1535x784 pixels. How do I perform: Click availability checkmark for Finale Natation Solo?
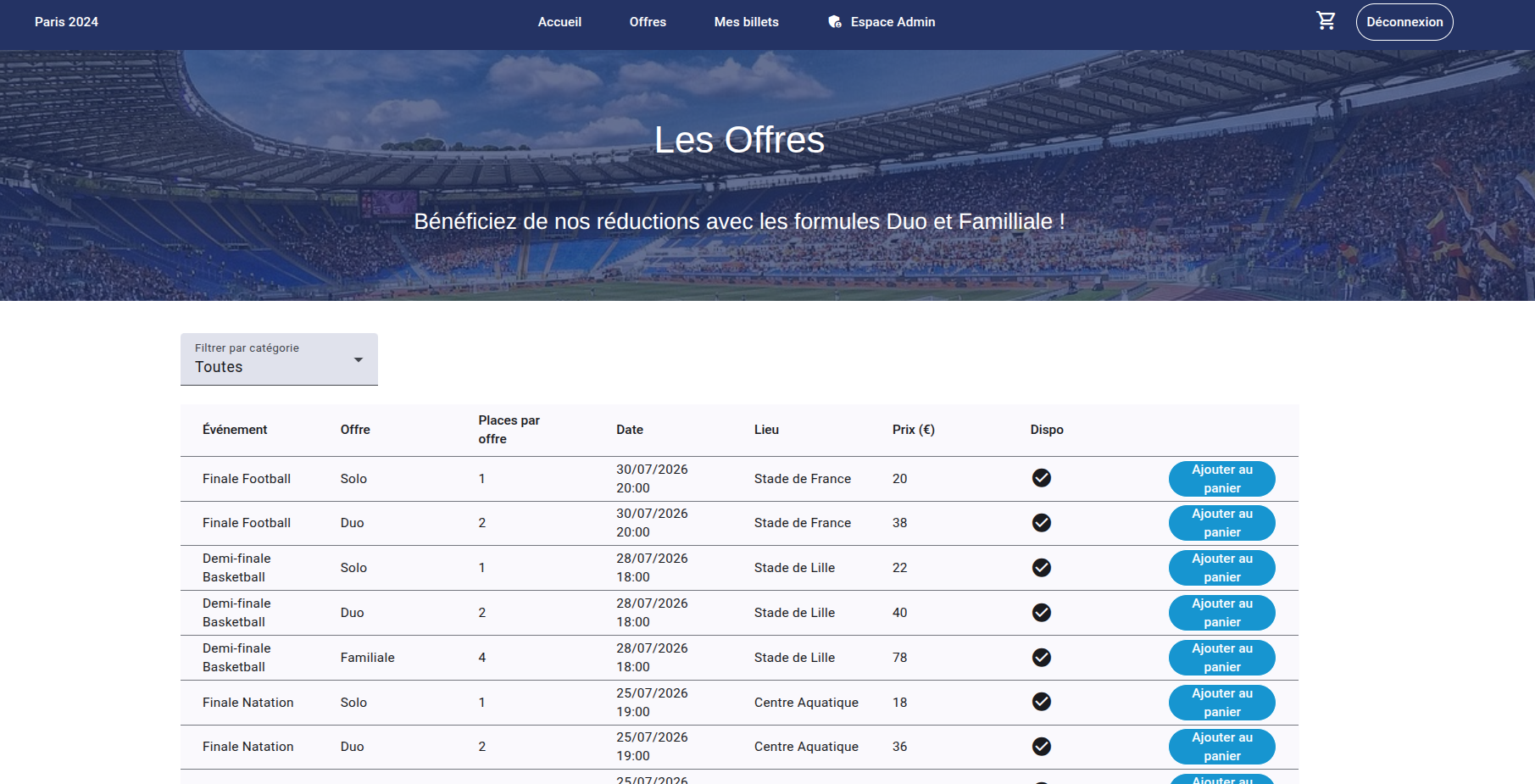click(x=1042, y=702)
